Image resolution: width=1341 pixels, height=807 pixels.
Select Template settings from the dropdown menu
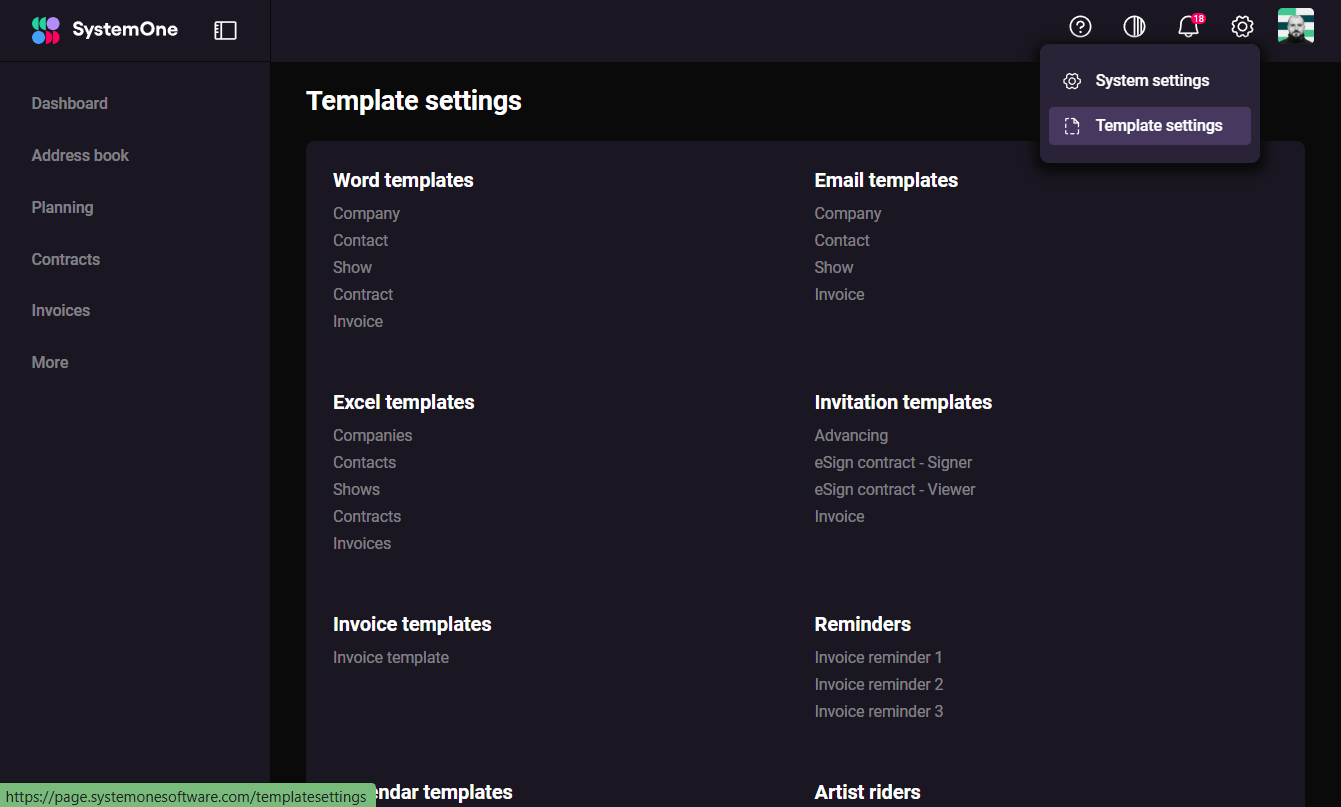click(1159, 125)
